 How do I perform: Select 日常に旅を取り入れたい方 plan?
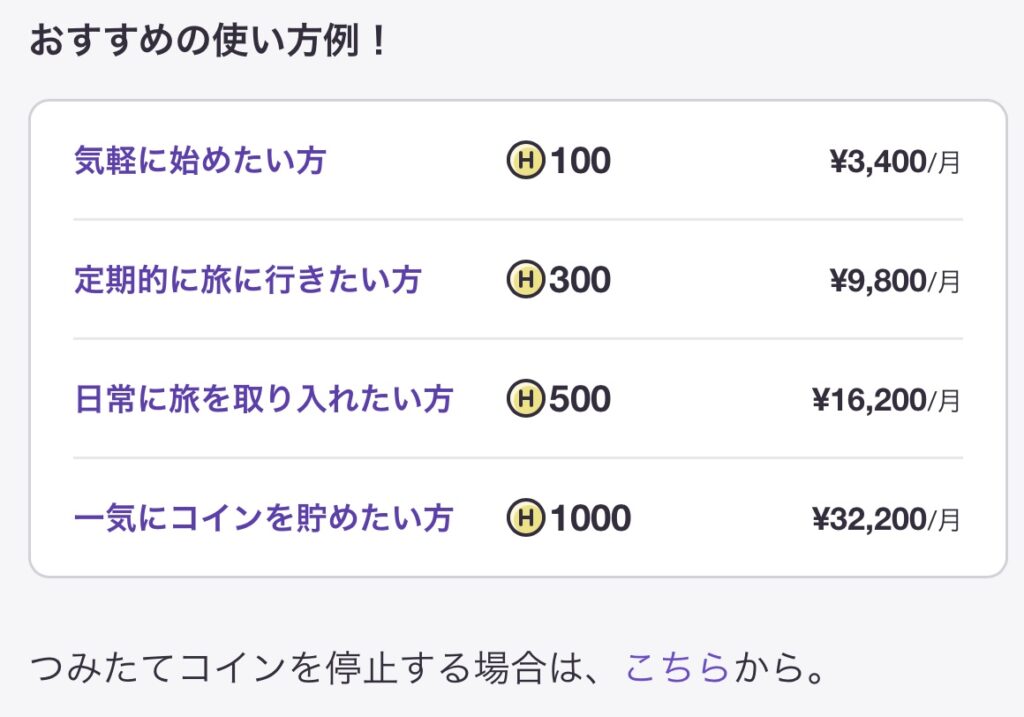click(x=263, y=399)
